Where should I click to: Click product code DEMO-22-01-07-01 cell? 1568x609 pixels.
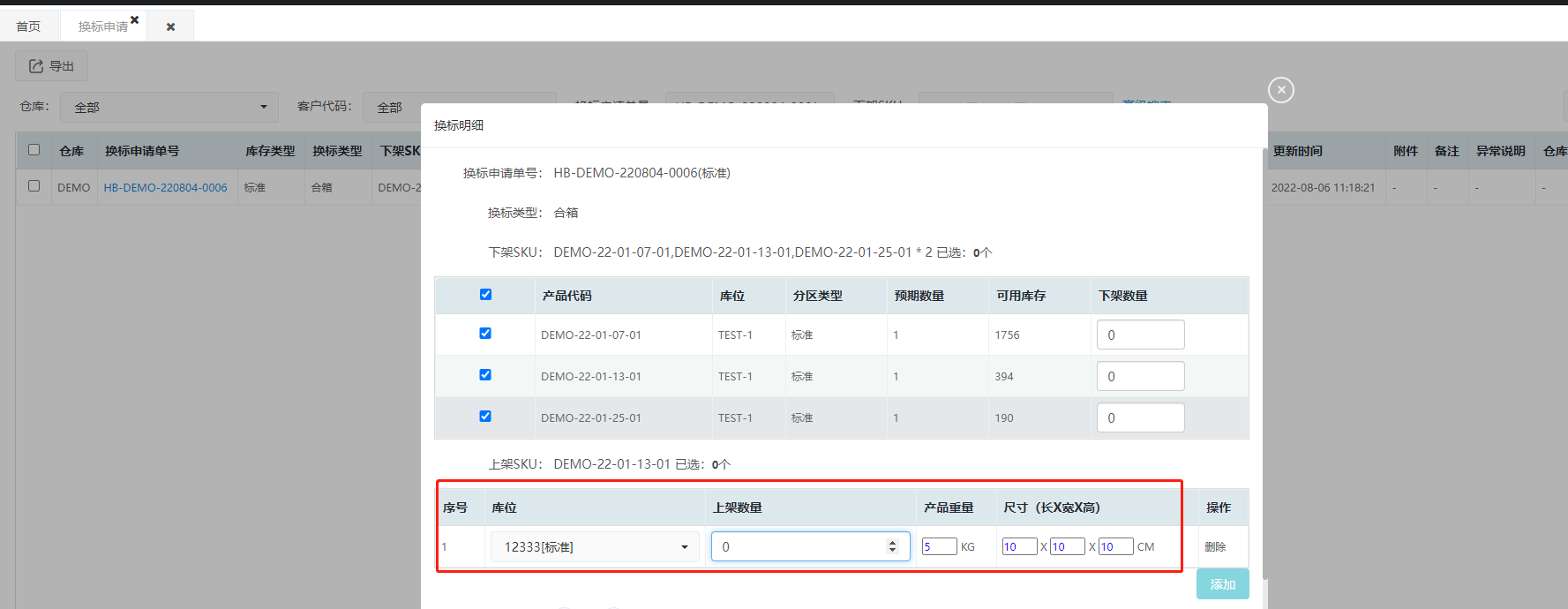coord(591,335)
